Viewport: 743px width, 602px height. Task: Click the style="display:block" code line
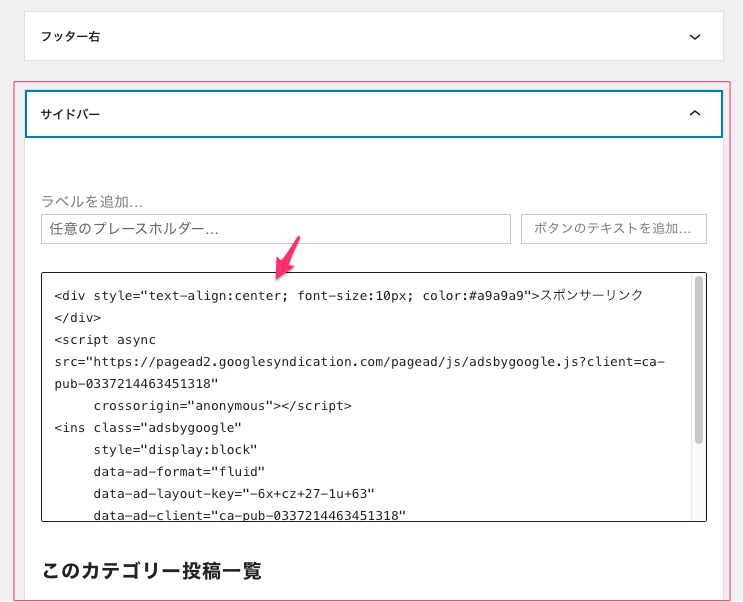coord(175,450)
